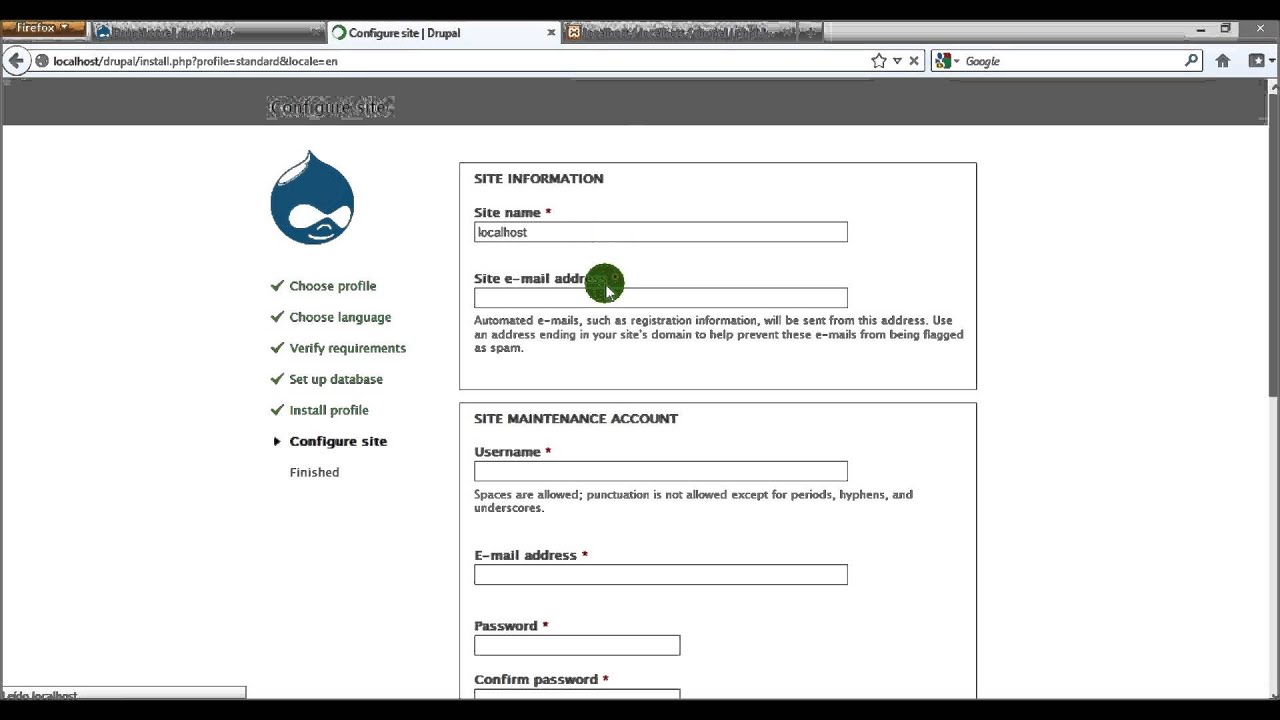Stop loading the page with the X icon
This screenshot has width=1280, height=720.
coord(913,61)
